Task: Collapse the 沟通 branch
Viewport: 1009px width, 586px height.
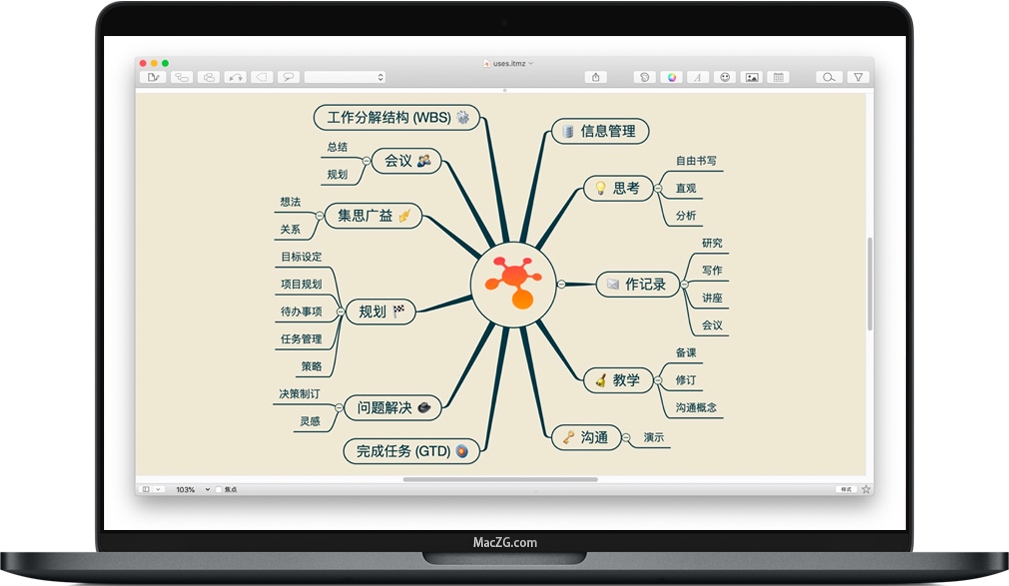Action: point(625,437)
